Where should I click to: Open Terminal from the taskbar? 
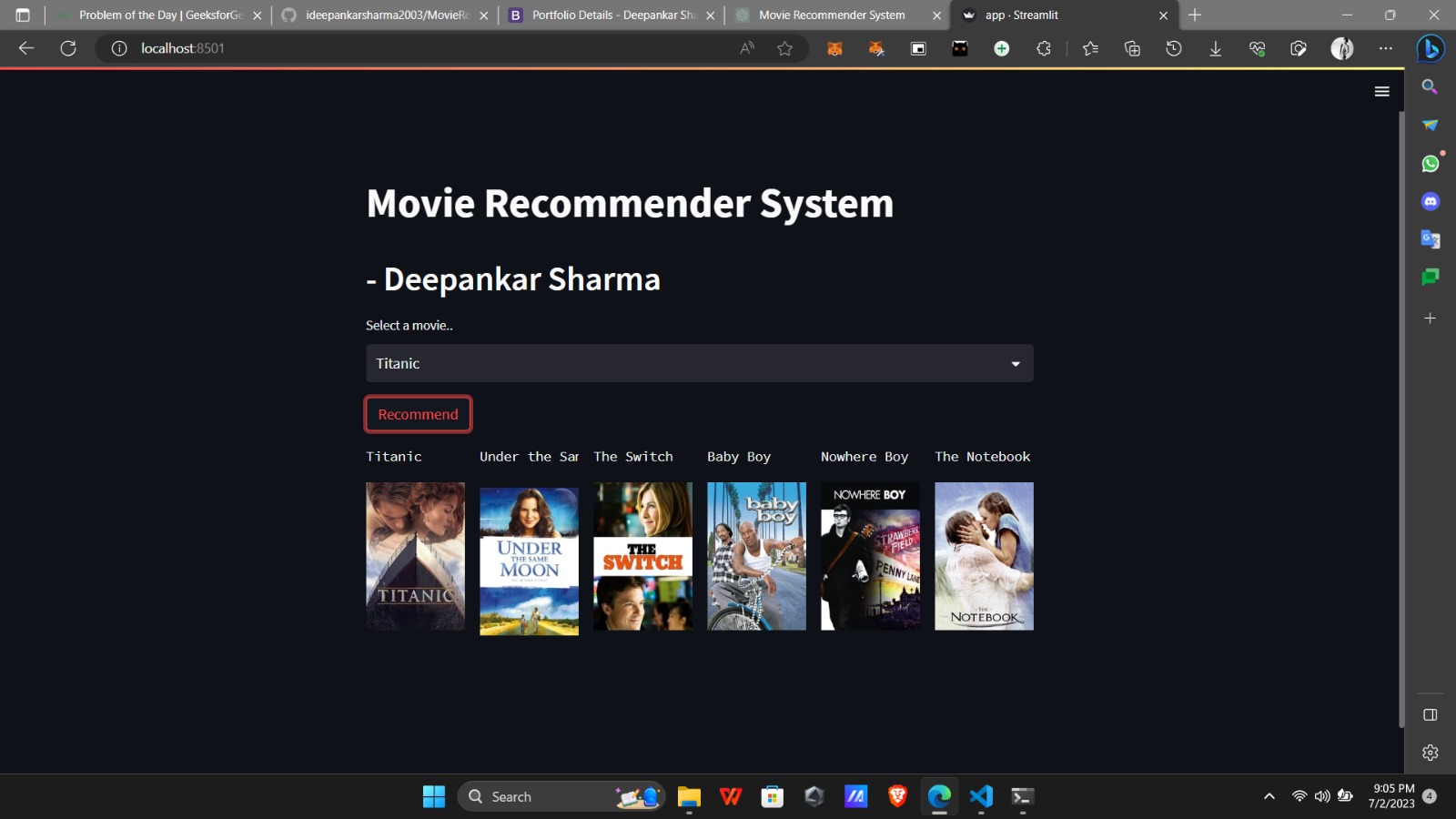pyautogui.click(x=1023, y=796)
